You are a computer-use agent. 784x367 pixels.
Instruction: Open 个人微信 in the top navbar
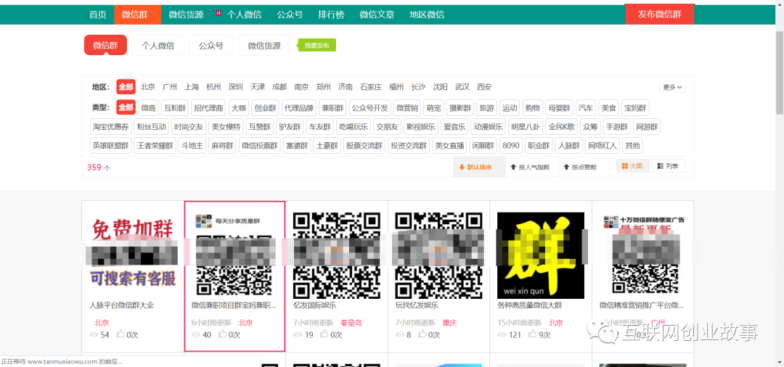pyautogui.click(x=244, y=14)
